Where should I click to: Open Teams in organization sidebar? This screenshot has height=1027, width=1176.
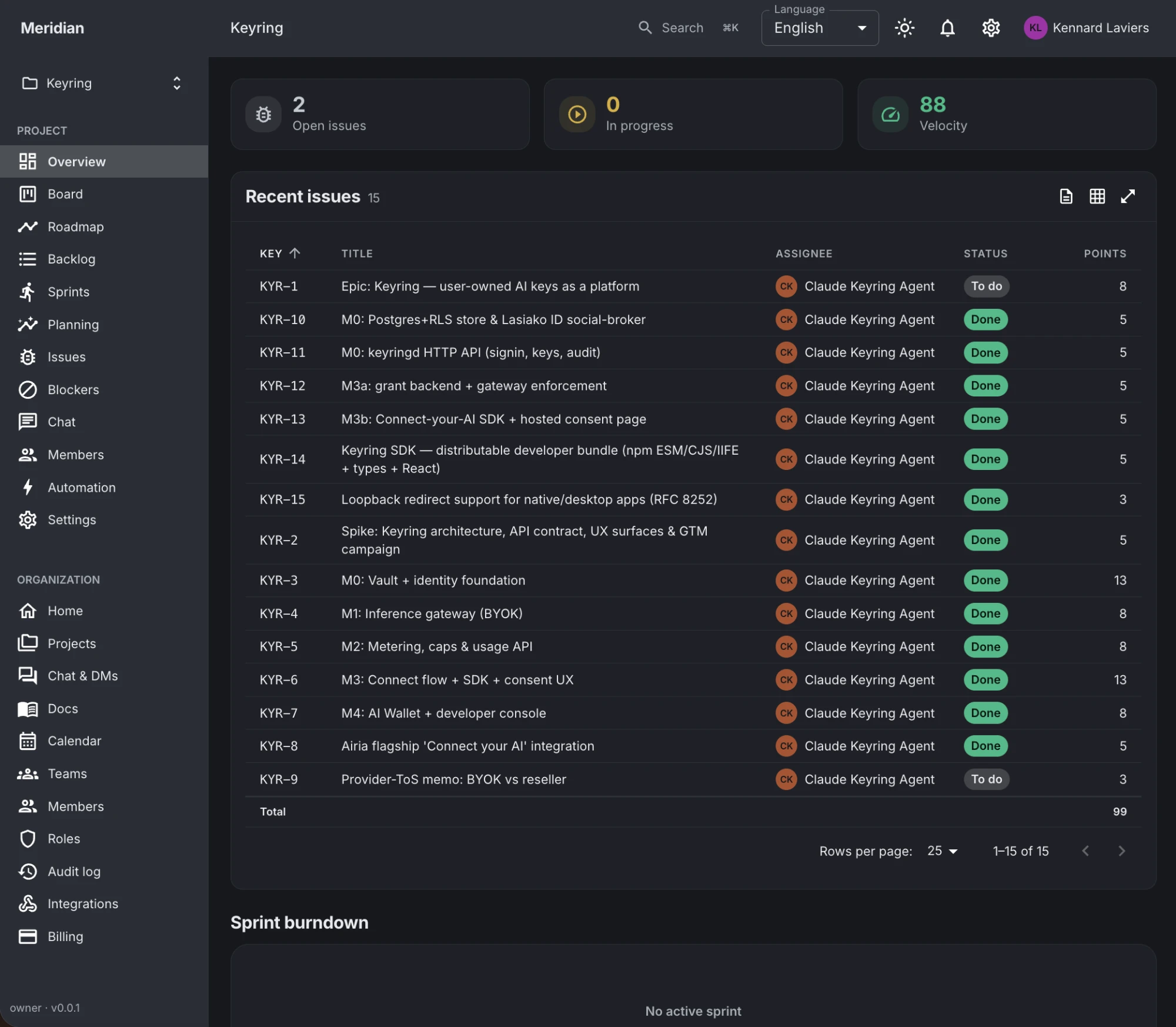point(104,773)
